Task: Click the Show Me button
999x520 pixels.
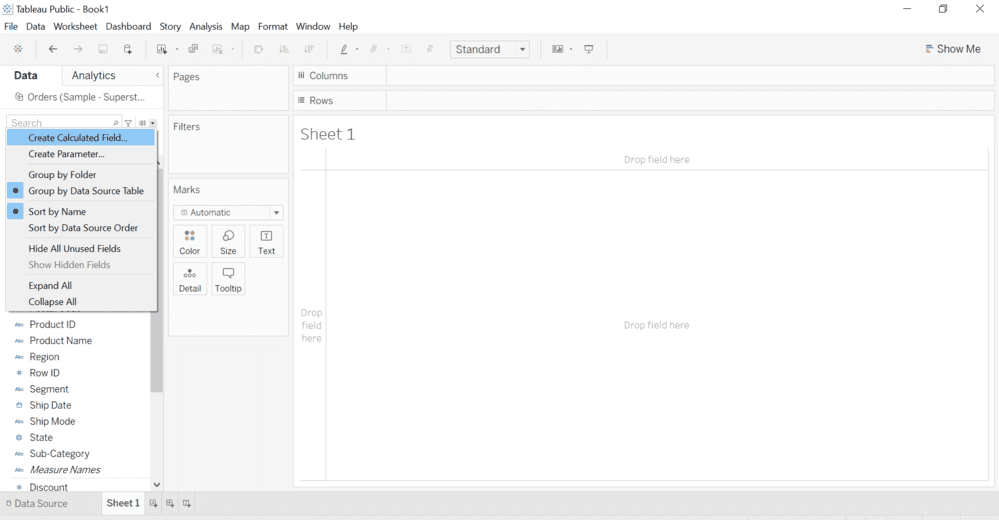Action: pyautogui.click(x=952, y=49)
